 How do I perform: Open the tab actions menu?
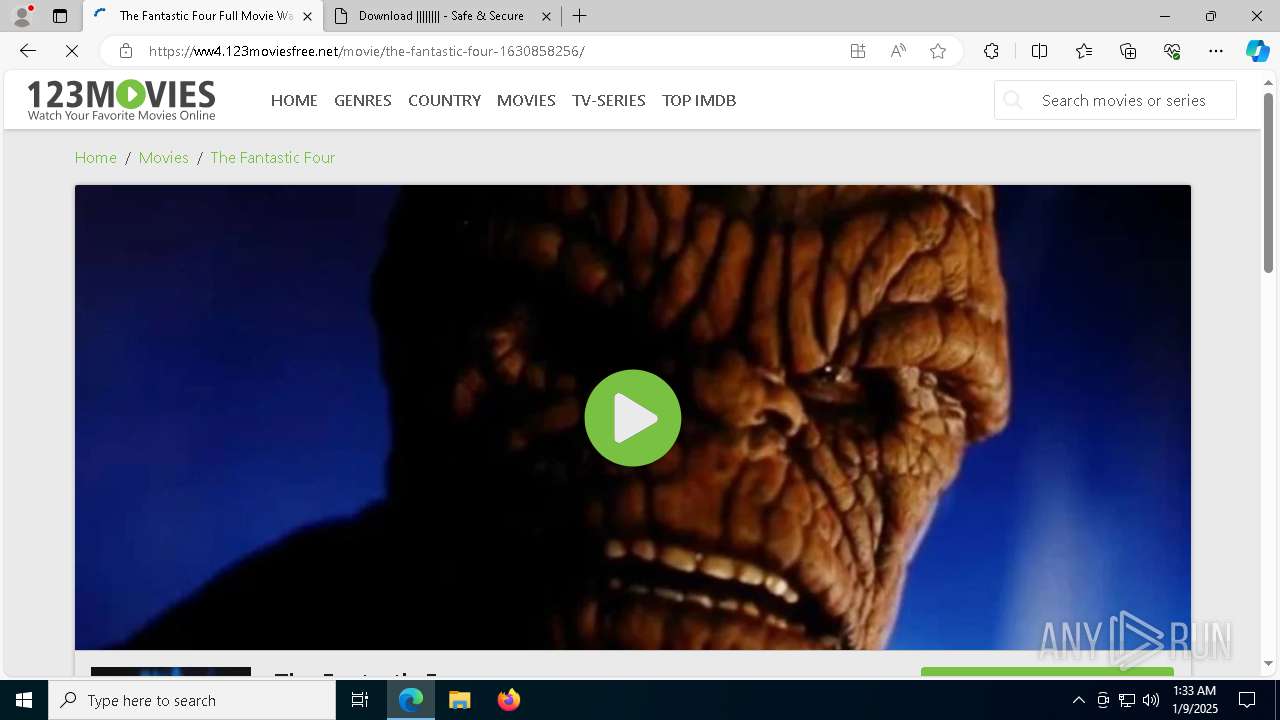coord(60,16)
